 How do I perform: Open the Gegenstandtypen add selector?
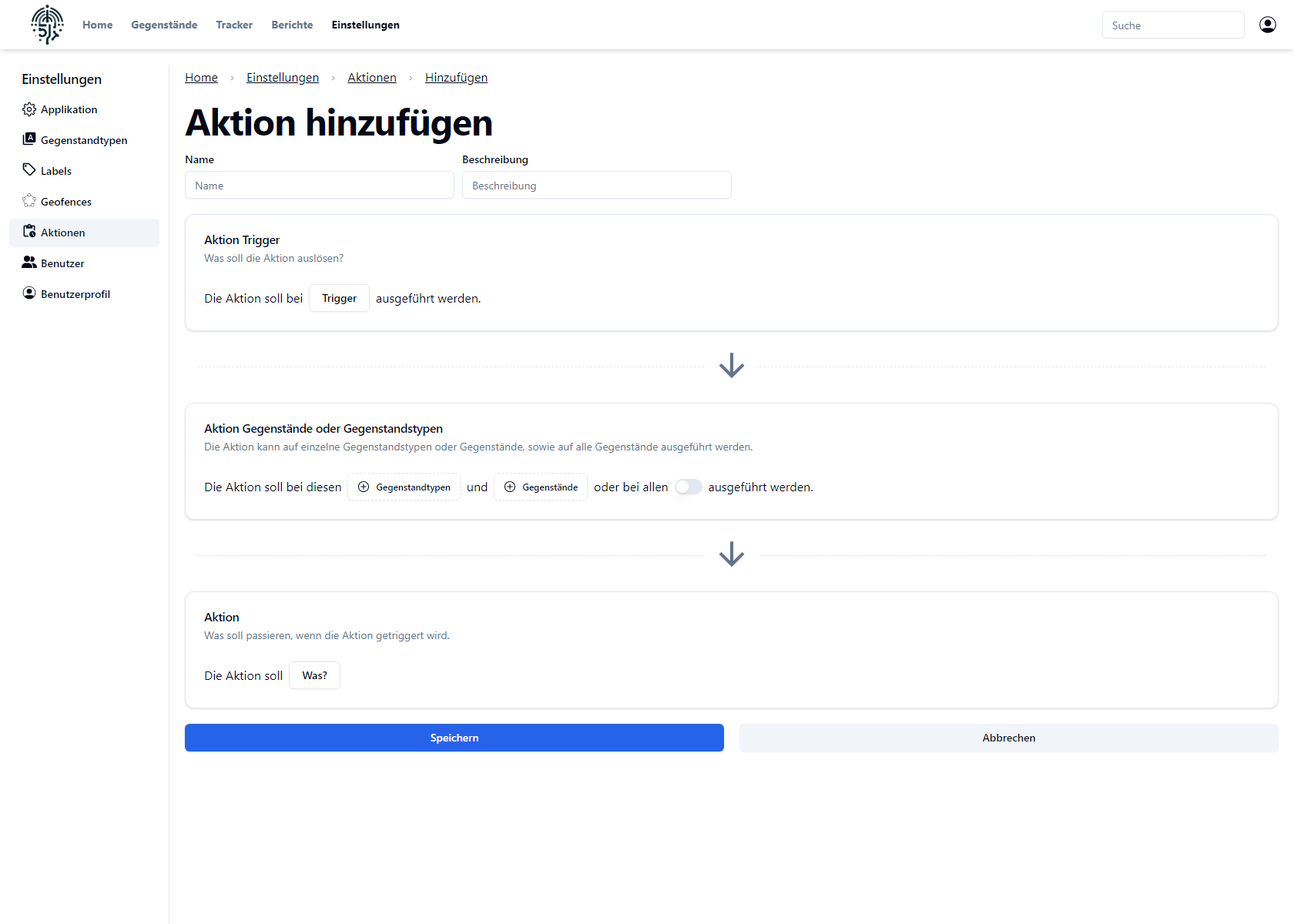404,487
